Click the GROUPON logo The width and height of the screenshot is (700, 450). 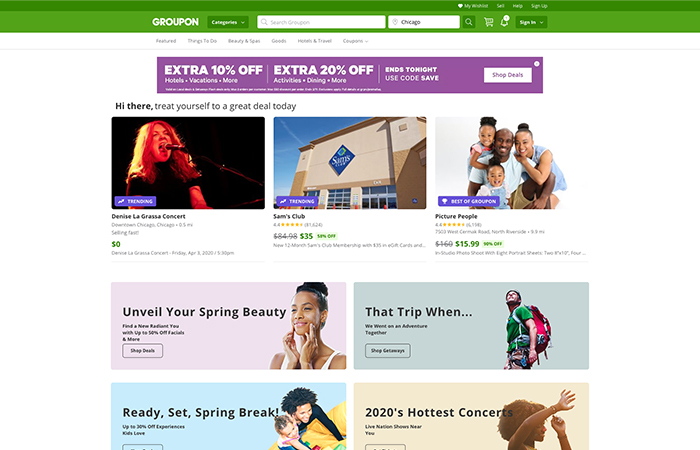click(x=175, y=22)
